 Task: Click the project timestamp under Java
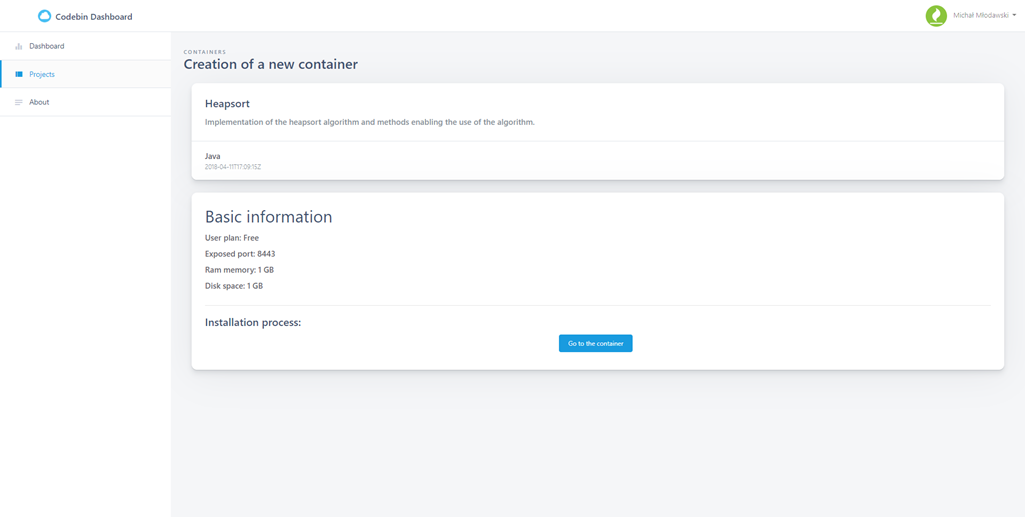click(x=232, y=167)
